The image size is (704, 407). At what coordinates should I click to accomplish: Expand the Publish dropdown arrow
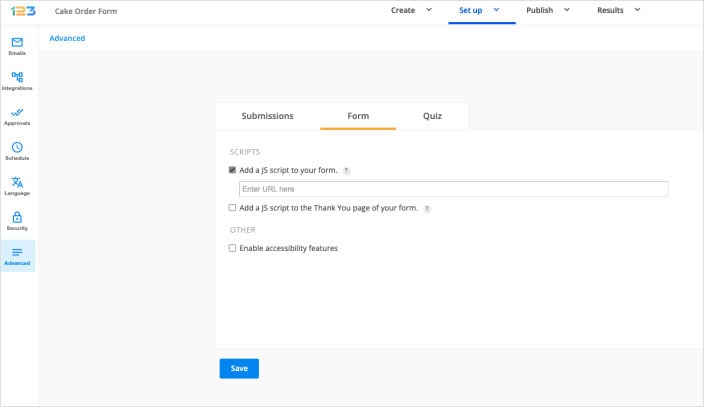(x=567, y=9)
